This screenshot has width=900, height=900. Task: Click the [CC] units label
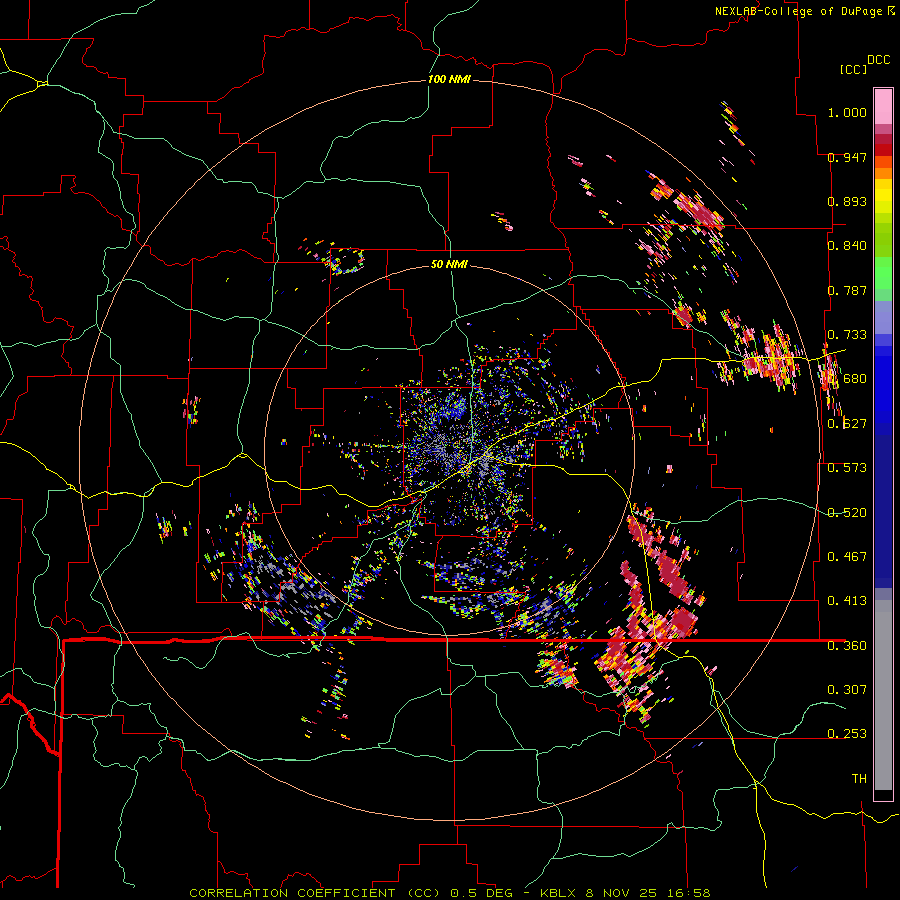854,69
